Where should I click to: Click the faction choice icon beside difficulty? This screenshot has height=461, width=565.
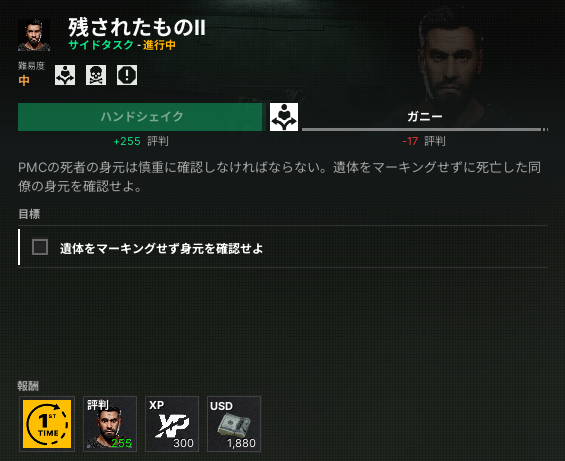pyautogui.click(x=65, y=75)
